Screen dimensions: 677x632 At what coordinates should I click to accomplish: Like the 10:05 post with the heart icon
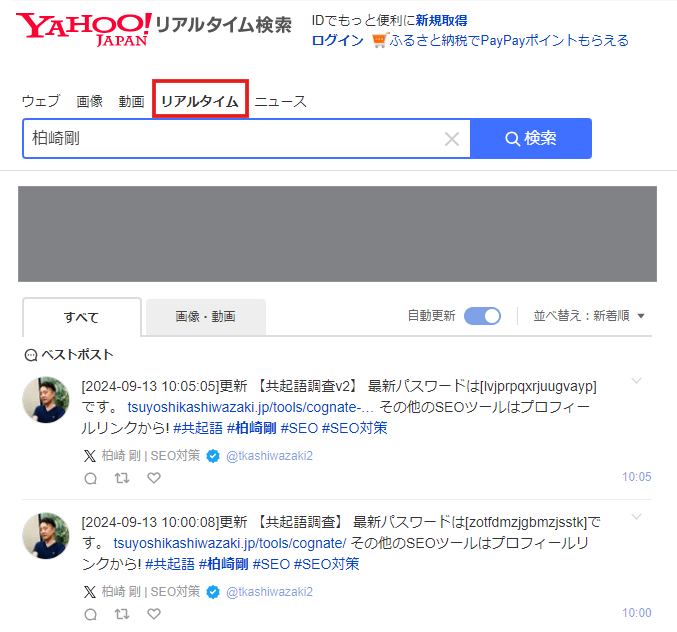[154, 478]
